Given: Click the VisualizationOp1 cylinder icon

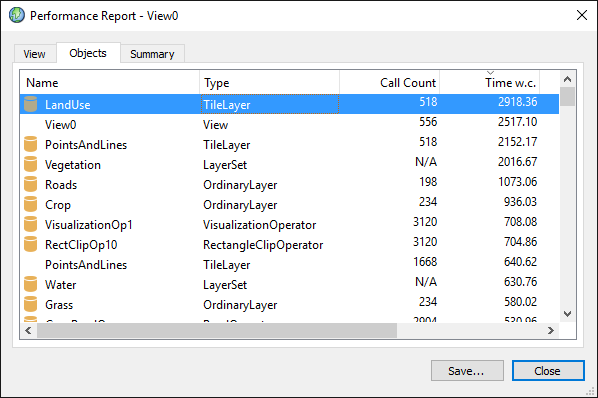Looking at the screenshot, I should click(x=31, y=224).
